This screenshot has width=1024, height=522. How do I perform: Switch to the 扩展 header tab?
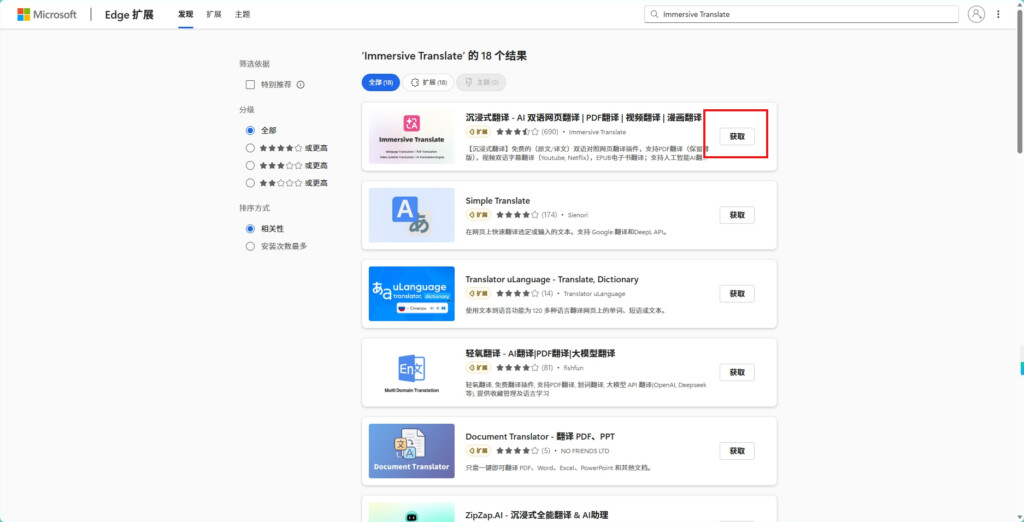coord(214,14)
